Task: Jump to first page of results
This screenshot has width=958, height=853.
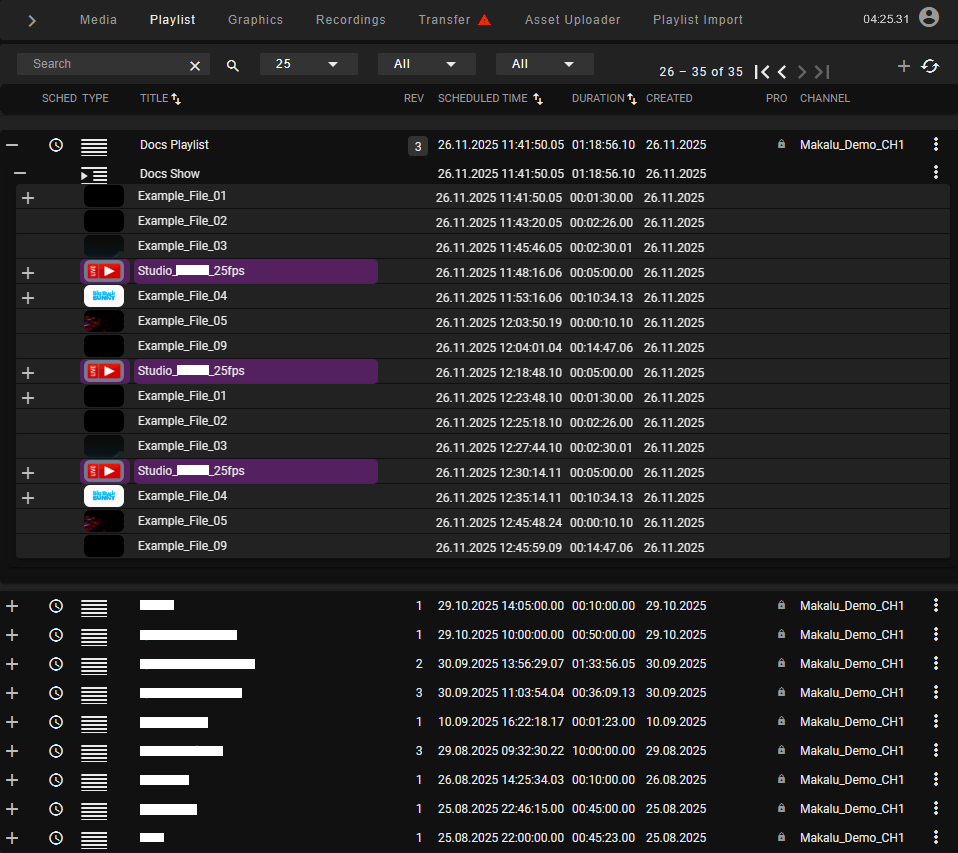Action: tap(762, 72)
